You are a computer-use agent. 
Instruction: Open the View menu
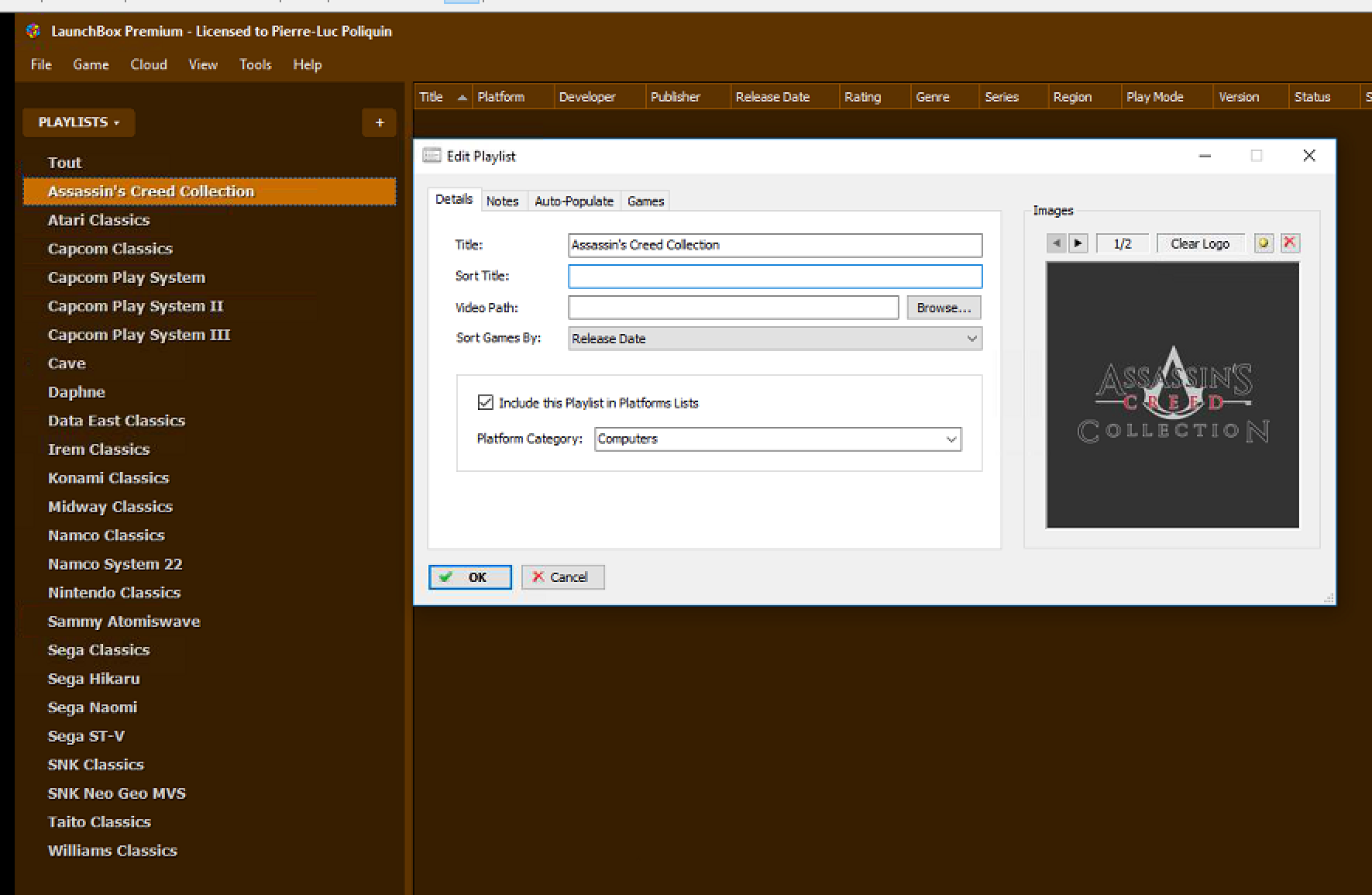point(203,65)
